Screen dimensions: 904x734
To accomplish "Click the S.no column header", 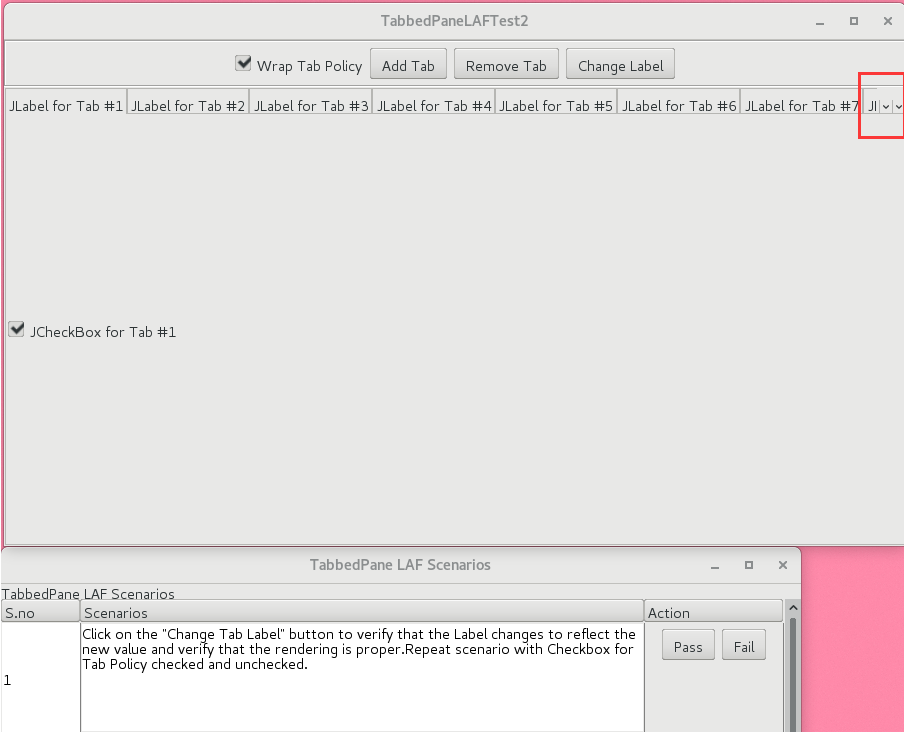I will pos(41,612).
